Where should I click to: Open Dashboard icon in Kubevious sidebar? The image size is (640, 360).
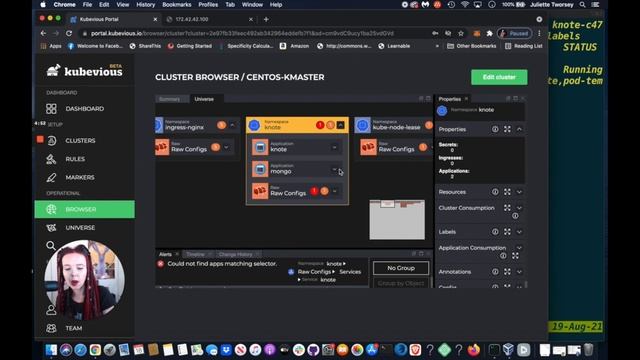pos(51,109)
